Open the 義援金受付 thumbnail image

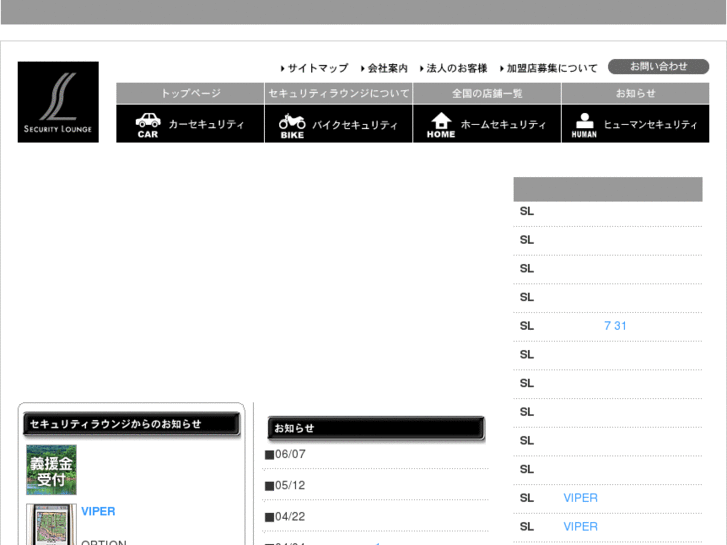51,470
